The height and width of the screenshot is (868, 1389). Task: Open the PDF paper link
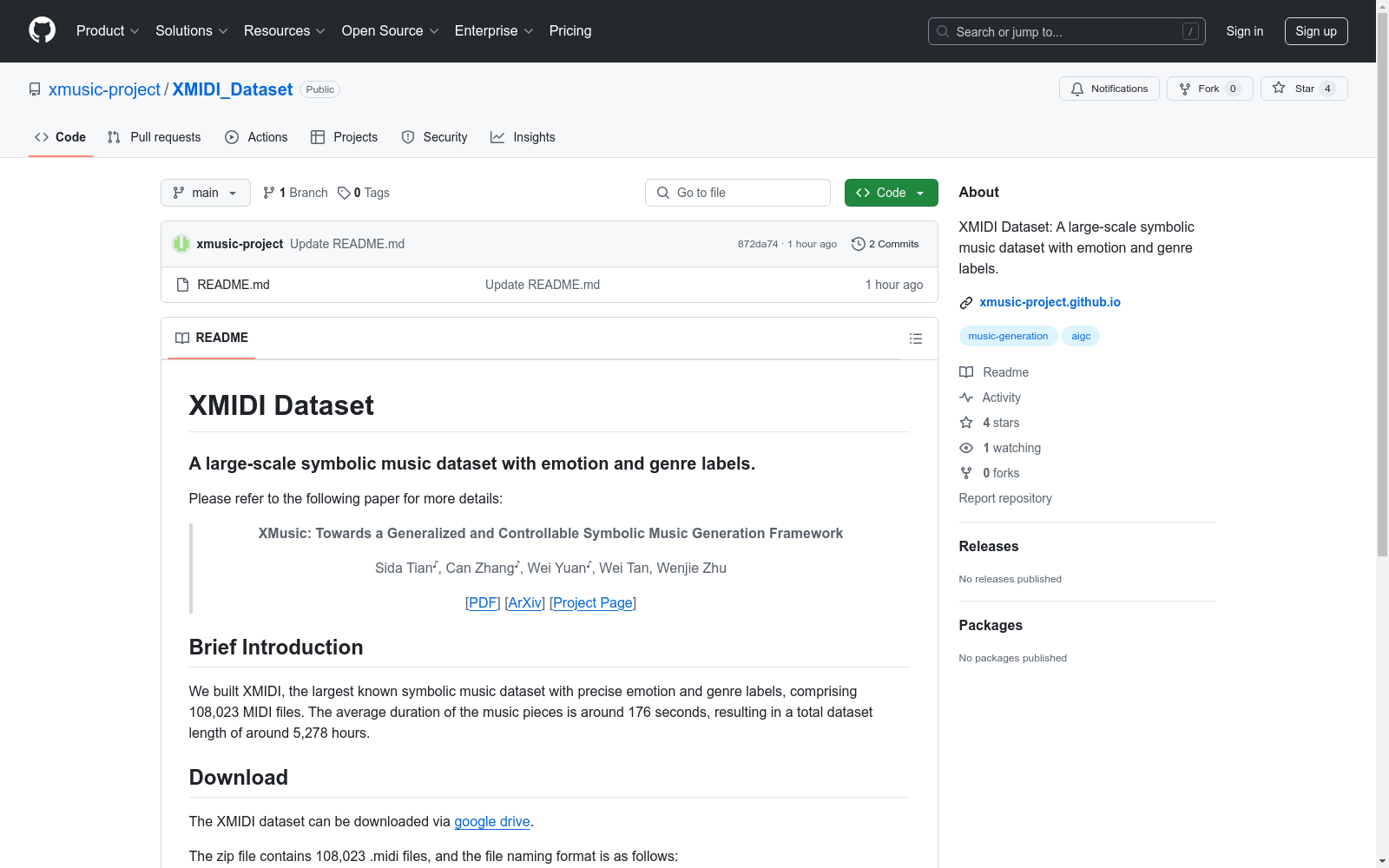click(x=483, y=602)
